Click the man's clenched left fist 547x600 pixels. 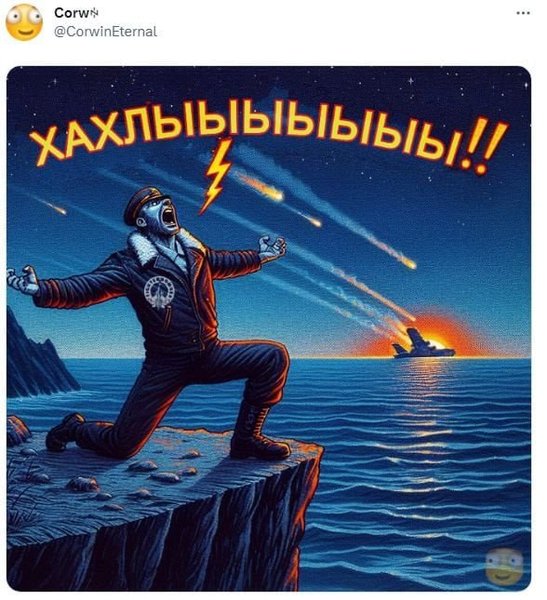(273, 245)
